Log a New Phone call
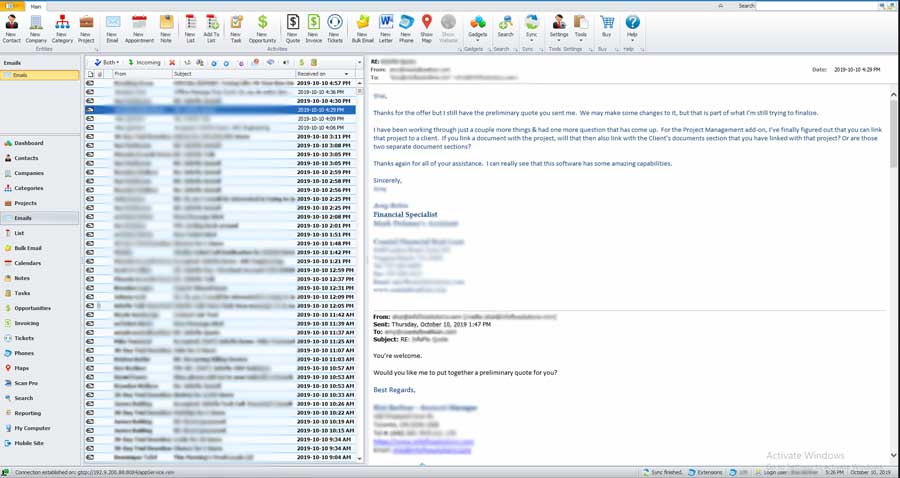This screenshot has height=478, width=900. click(x=406, y=29)
